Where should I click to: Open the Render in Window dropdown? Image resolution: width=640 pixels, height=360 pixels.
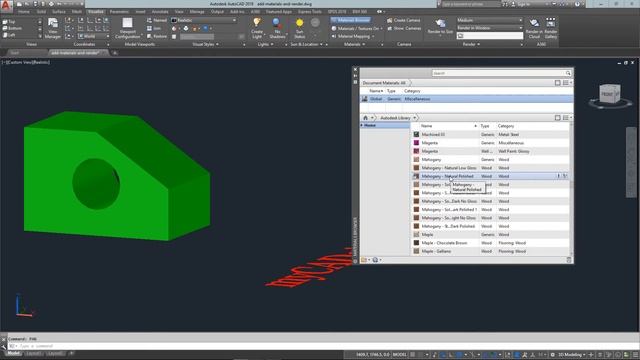click(489, 28)
